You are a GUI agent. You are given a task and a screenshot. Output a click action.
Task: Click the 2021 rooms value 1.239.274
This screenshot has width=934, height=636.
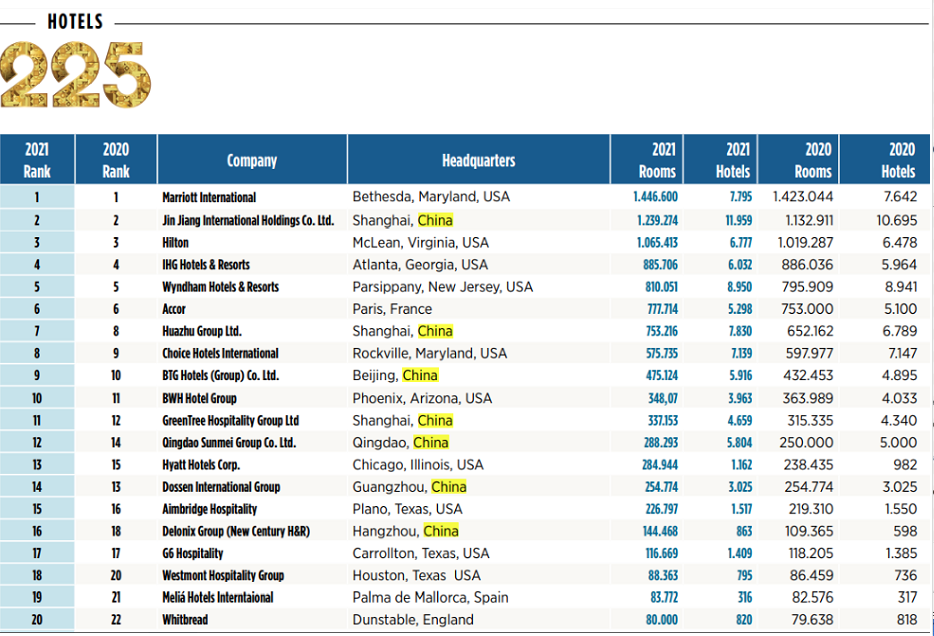[x=658, y=220]
